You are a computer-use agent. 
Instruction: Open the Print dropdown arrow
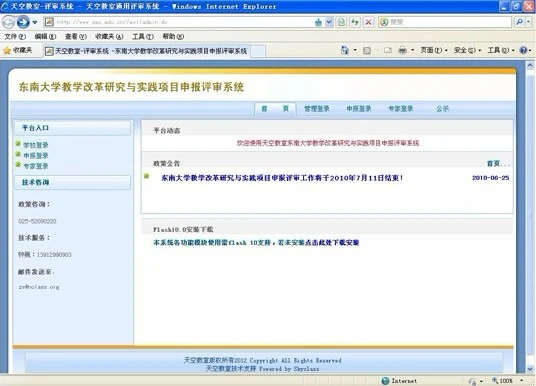pos(413,51)
